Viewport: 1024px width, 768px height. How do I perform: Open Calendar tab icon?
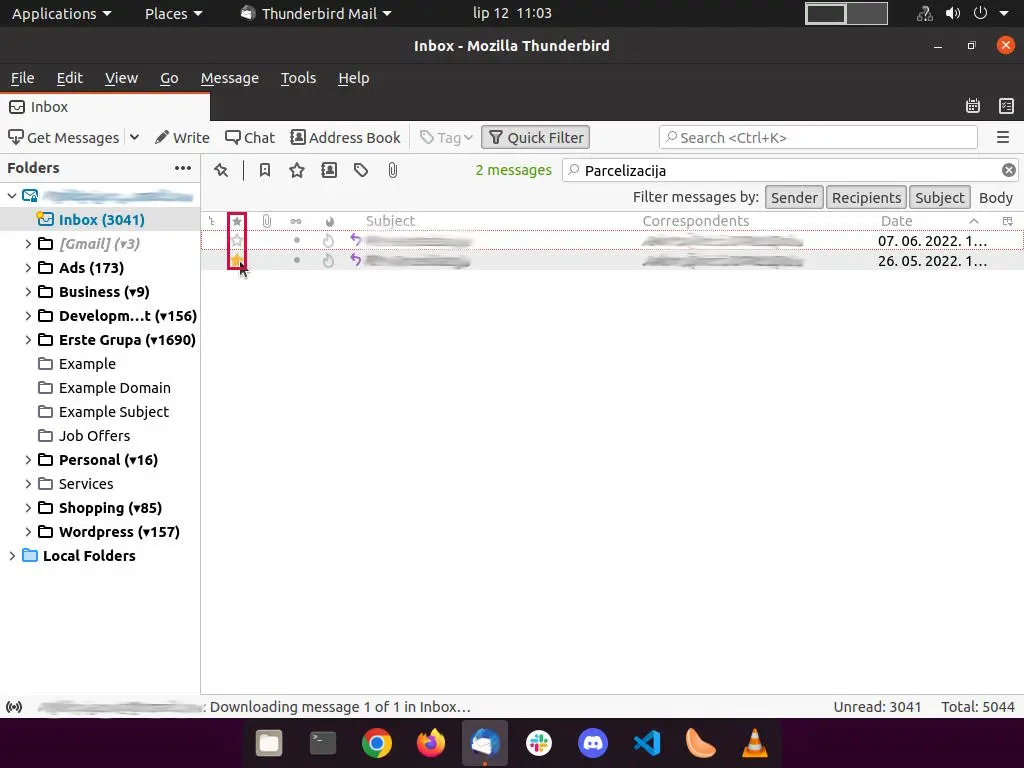tap(973, 106)
